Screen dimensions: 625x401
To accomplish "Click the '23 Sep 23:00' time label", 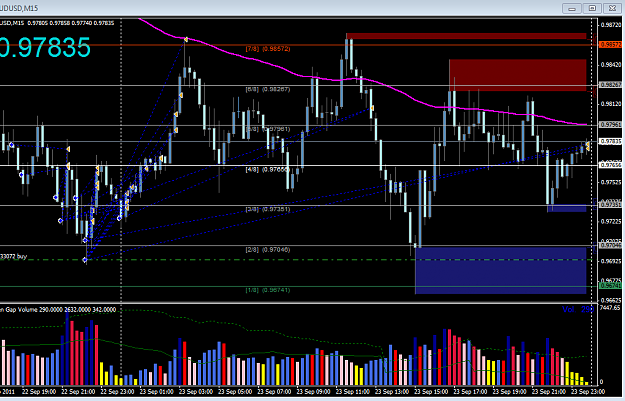I will click(588, 391).
